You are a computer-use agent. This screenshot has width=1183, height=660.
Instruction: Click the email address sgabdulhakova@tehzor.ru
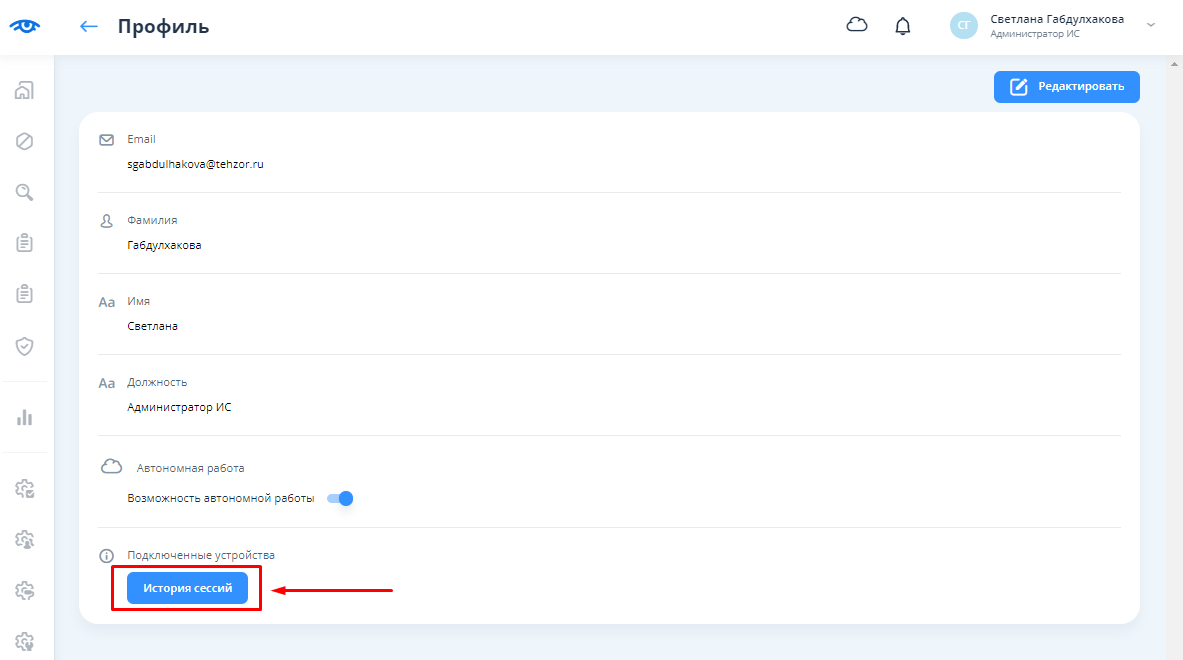195,164
